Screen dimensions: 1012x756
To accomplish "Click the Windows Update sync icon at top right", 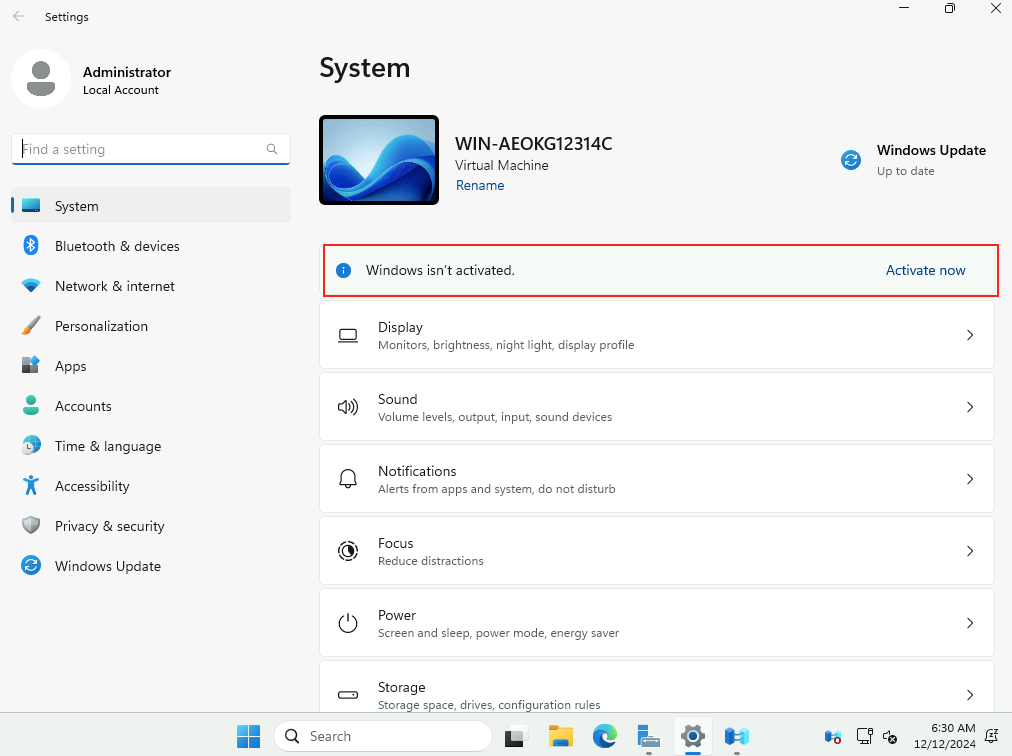I will pos(851,159).
